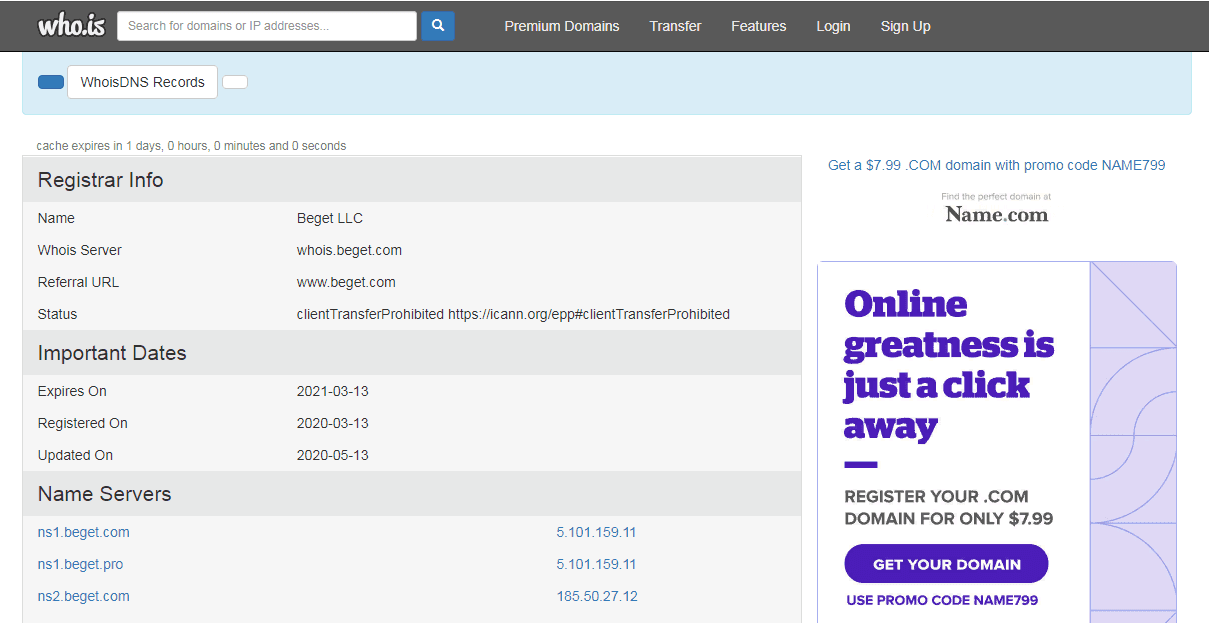
Task: Click the Login link
Action: point(833,26)
